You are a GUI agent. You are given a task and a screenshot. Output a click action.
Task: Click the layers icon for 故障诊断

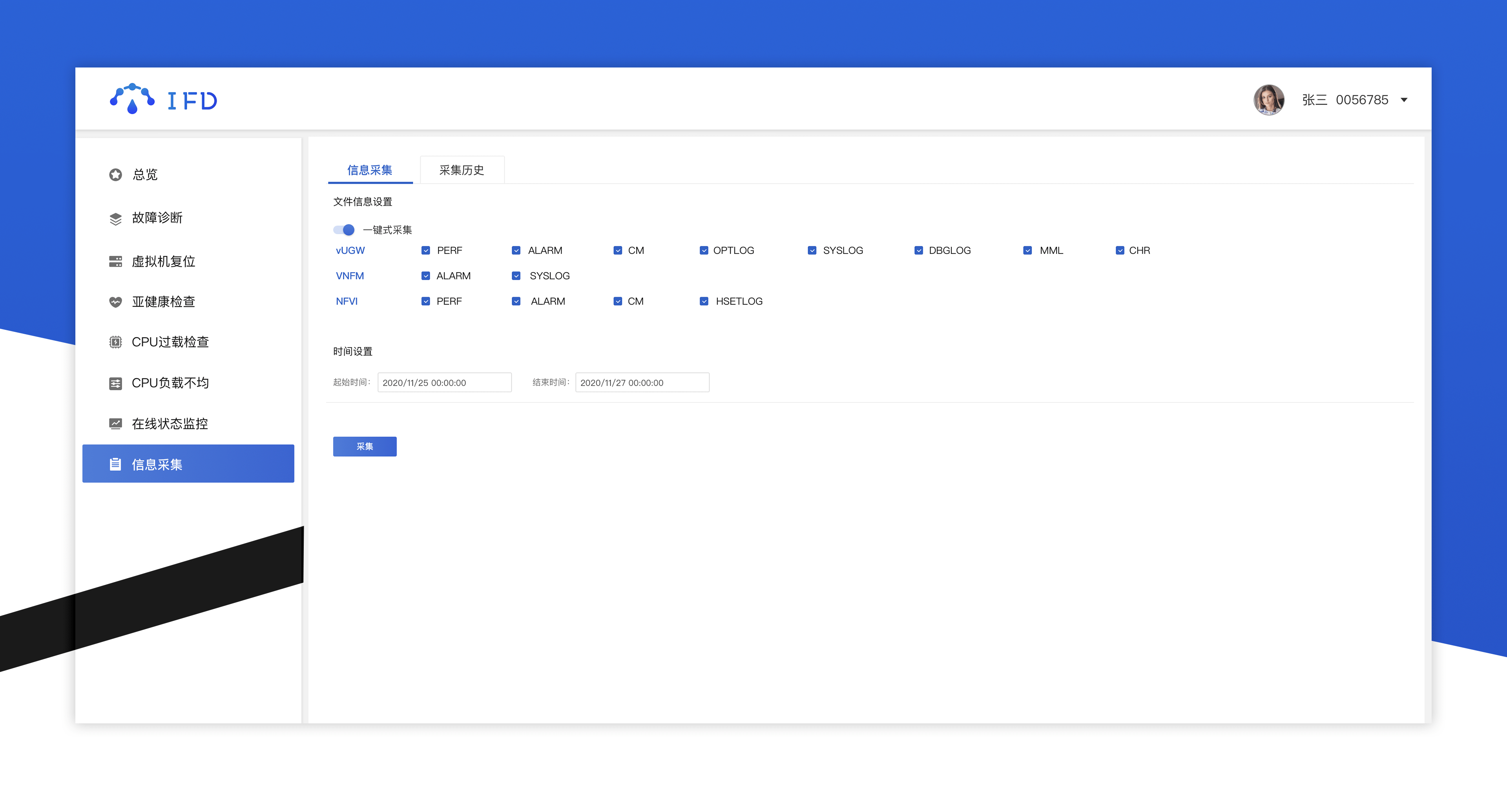tap(115, 218)
